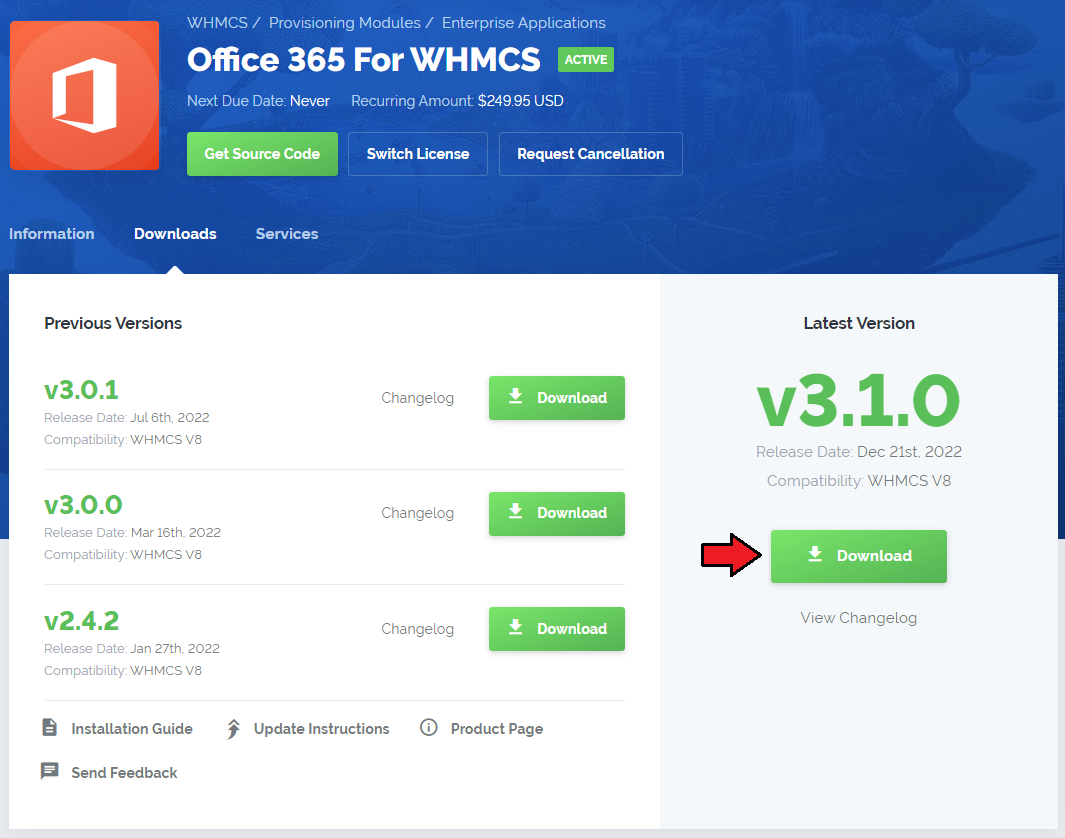Click the v2.4.2 version title
Image resolution: width=1065 pixels, height=838 pixels.
[82, 621]
